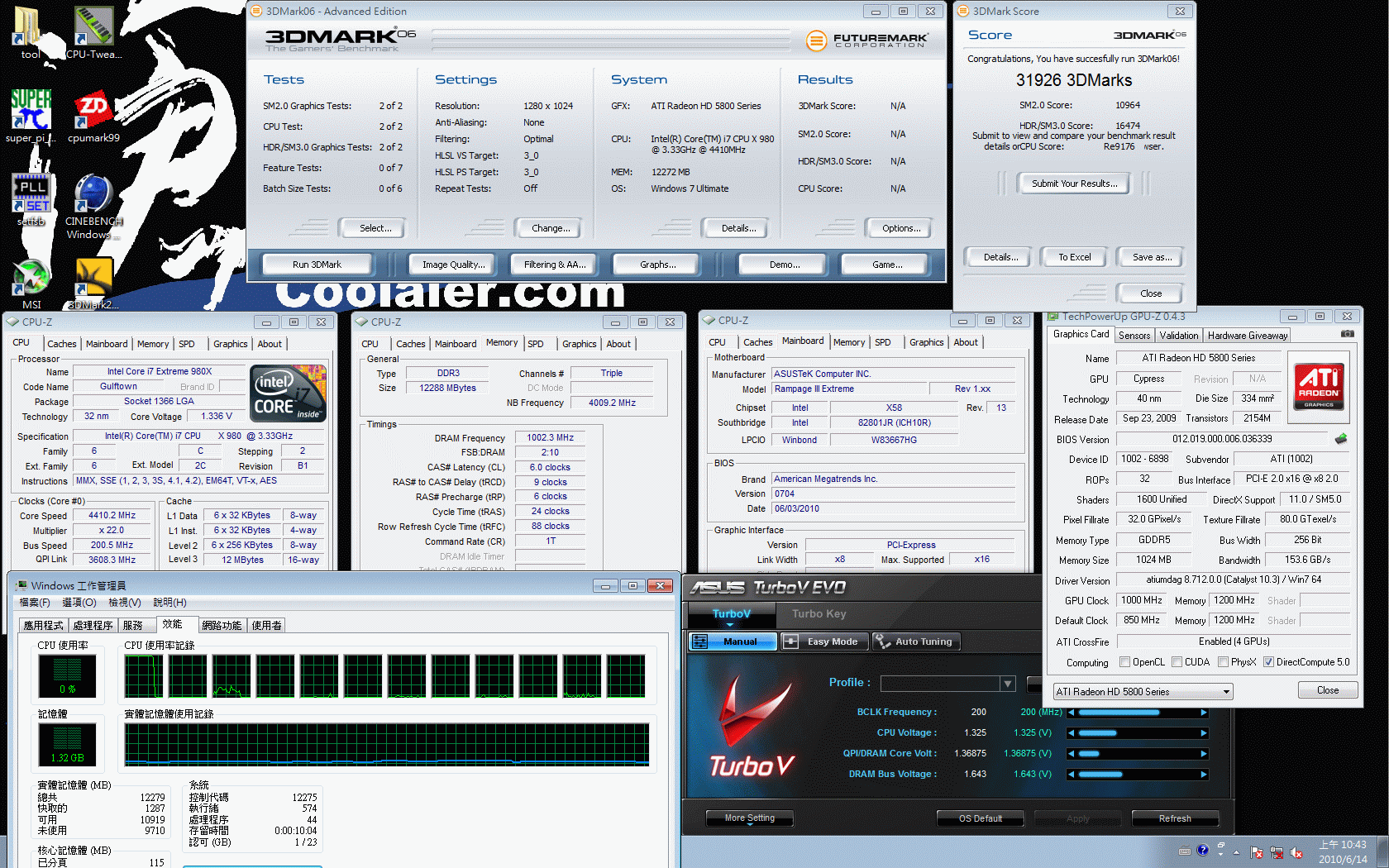This screenshot has height=868, width=1389.
Task: Open SPD tab in the Memory CPU-Z window
Action: pos(536,344)
